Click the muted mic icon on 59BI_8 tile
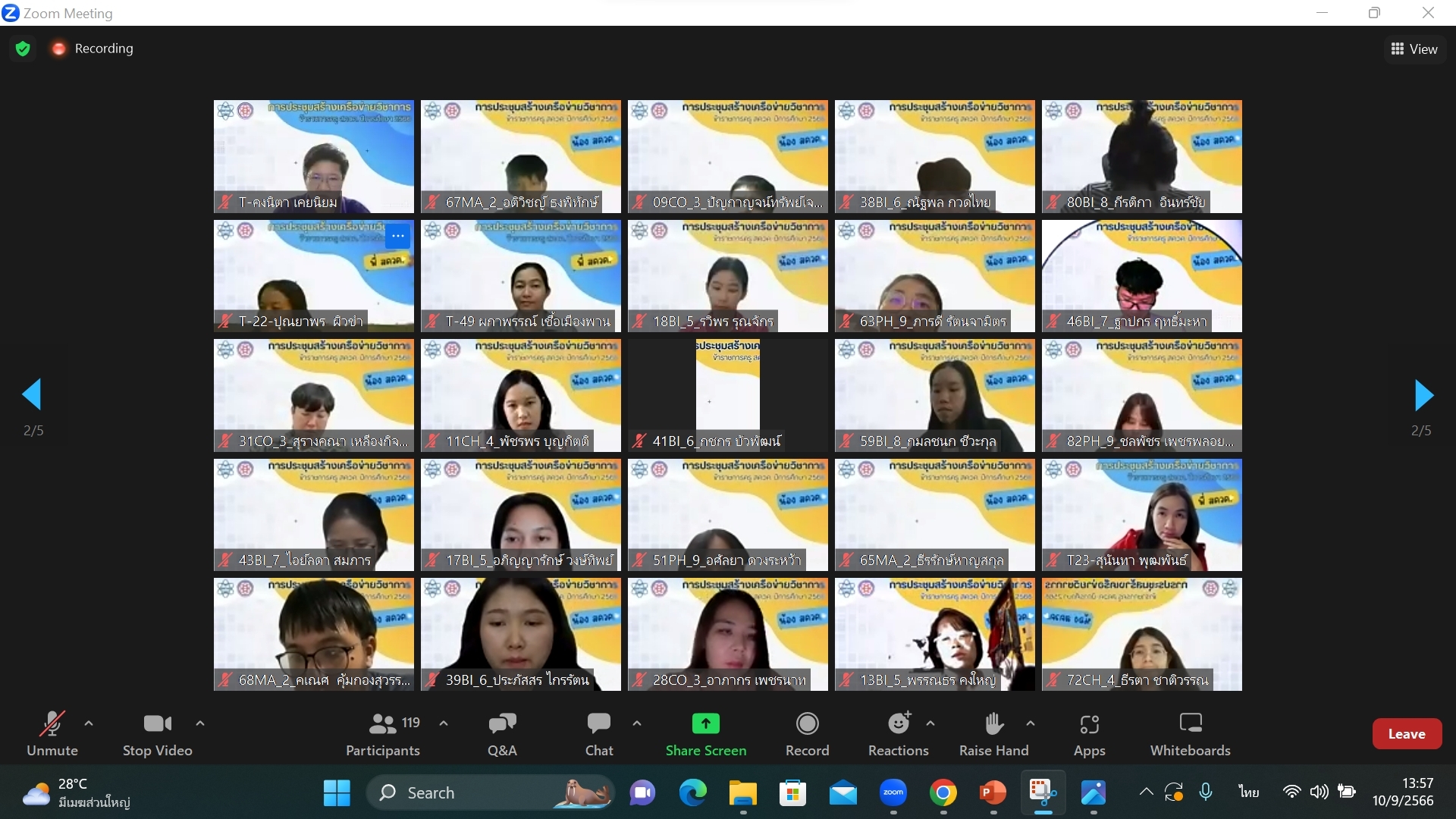 pyautogui.click(x=846, y=441)
